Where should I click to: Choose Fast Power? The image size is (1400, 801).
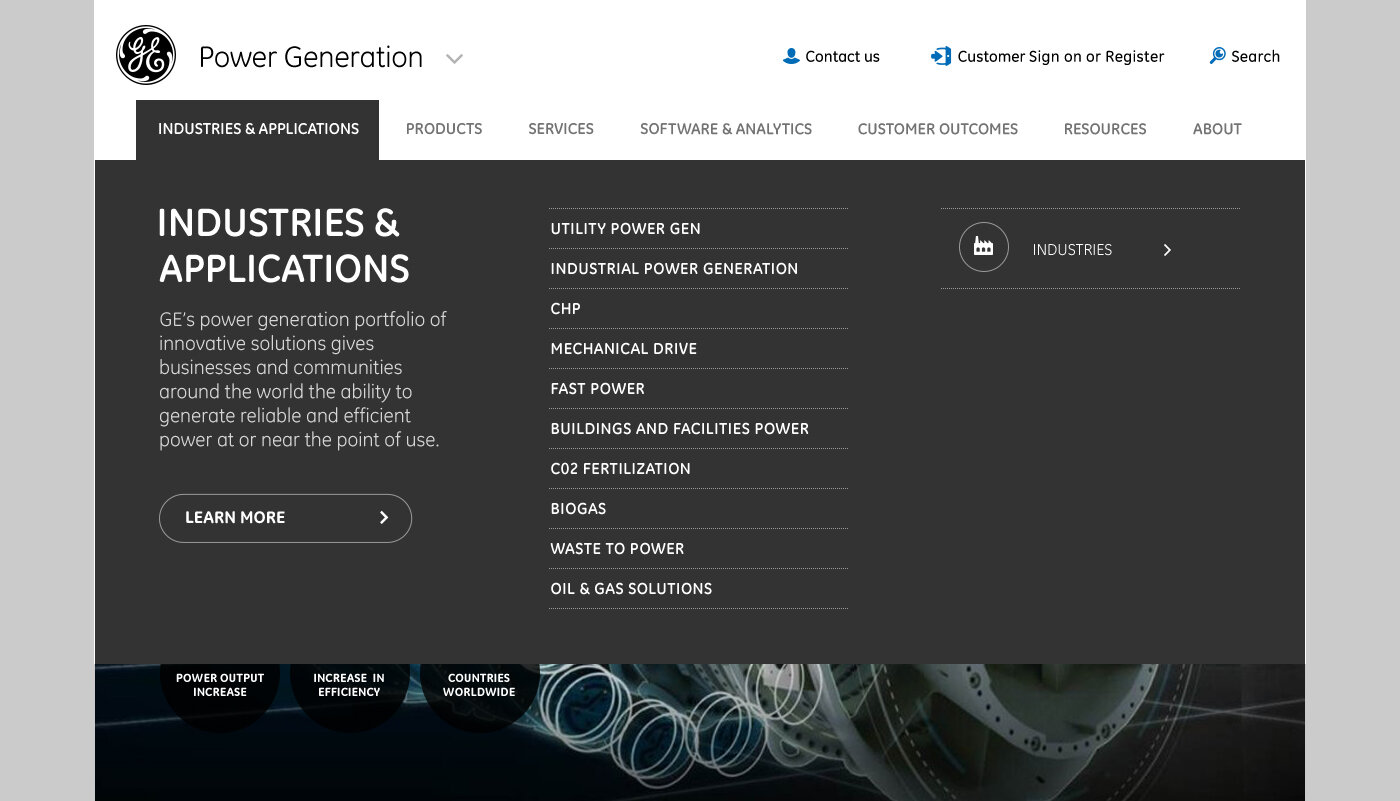coord(698,389)
